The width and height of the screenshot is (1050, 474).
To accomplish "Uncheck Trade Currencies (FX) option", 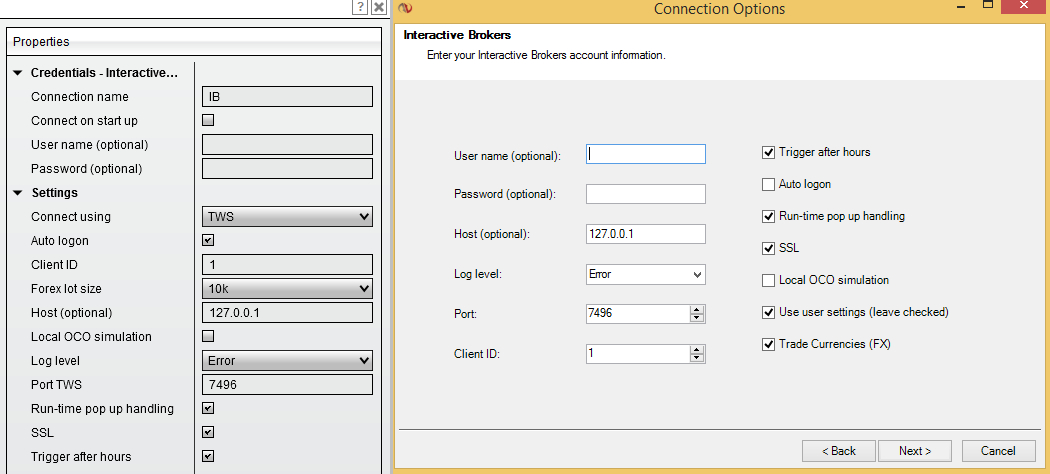I will tap(768, 344).
